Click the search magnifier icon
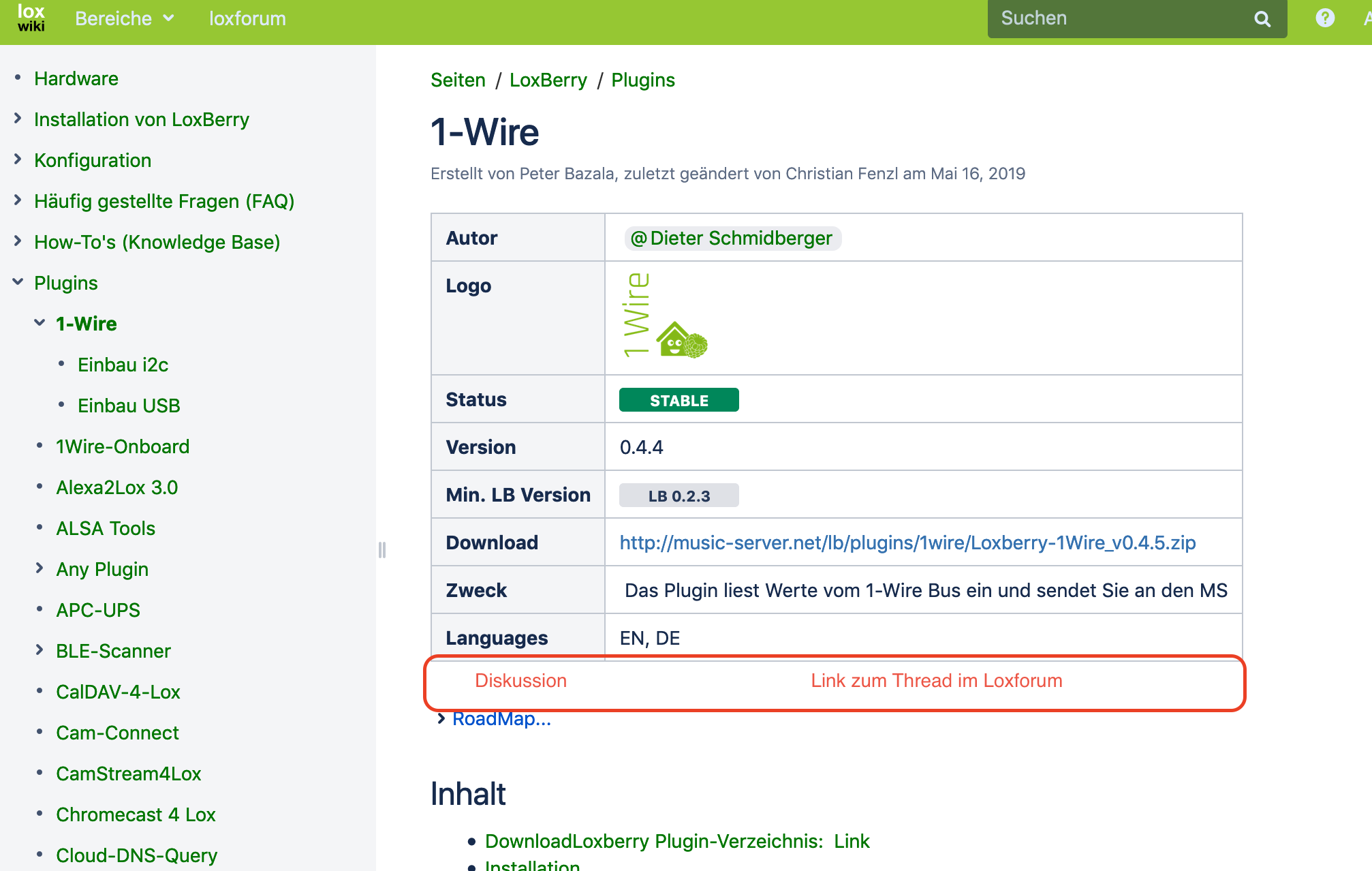Viewport: 1372px width, 871px height. tap(1262, 19)
